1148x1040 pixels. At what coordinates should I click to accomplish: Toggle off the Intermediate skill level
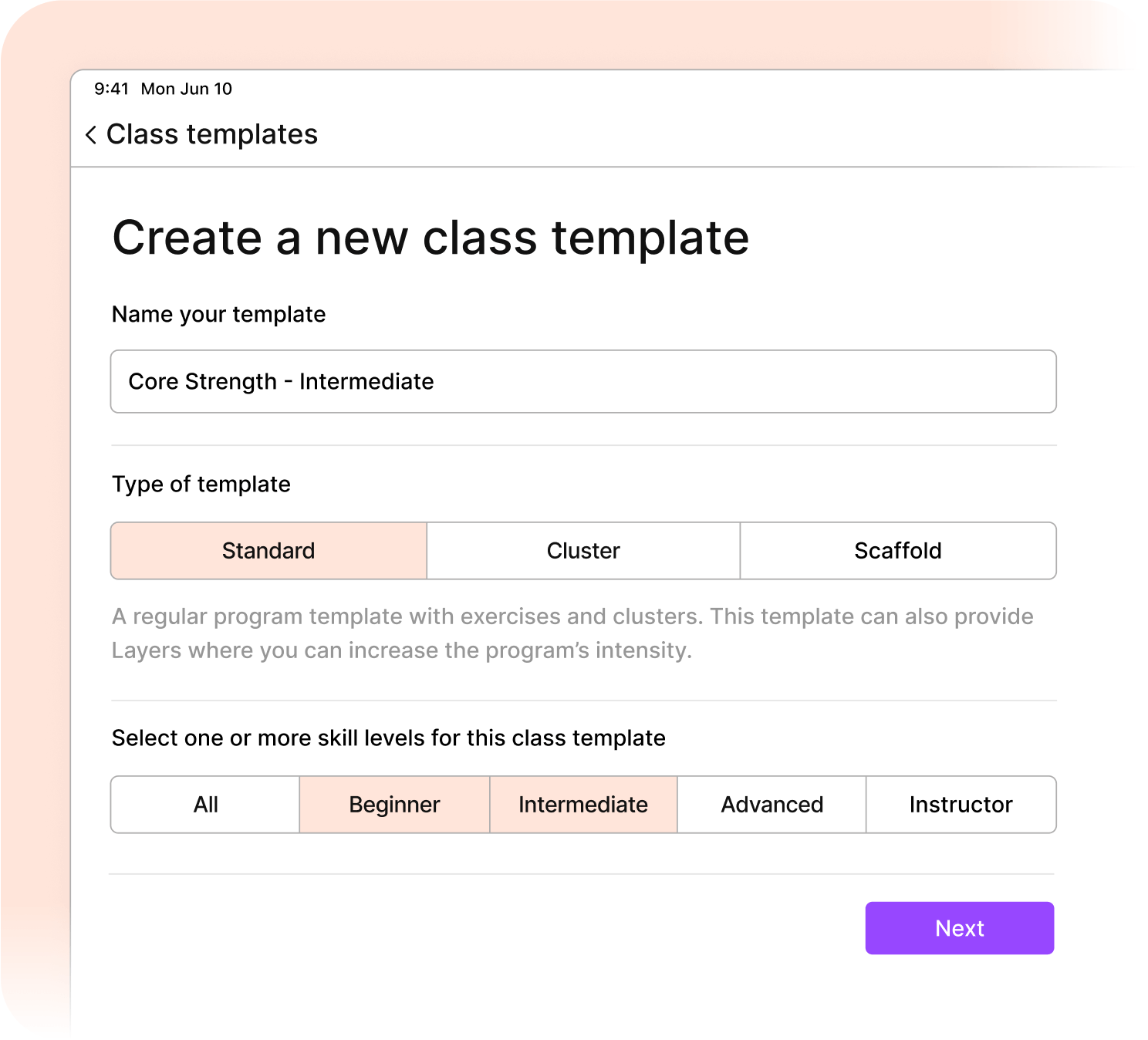(583, 805)
